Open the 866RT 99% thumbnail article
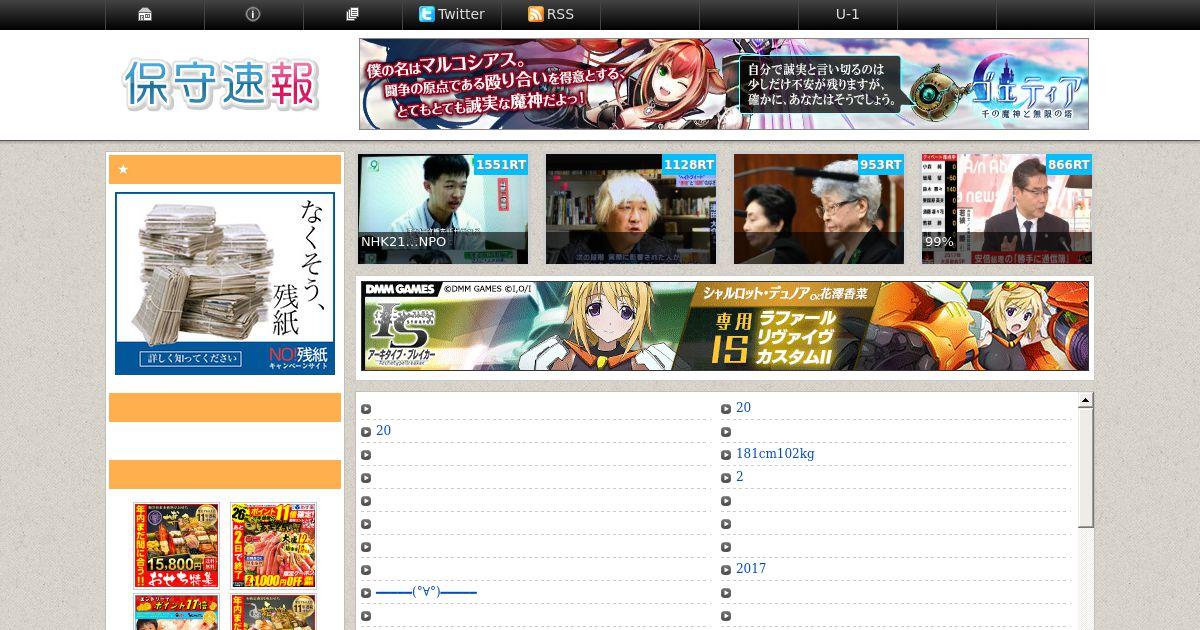Image resolution: width=1200 pixels, height=630 pixels. pyautogui.click(x=1007, y=209)
